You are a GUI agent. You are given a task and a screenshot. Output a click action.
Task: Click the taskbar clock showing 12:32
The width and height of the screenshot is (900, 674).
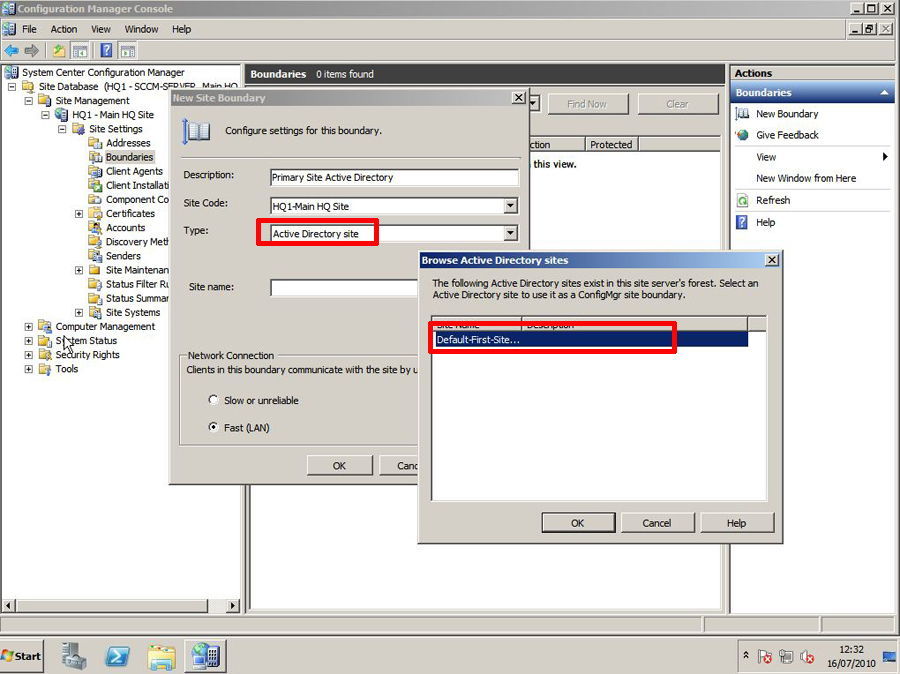pyautogui.click(x=851, y=656)
